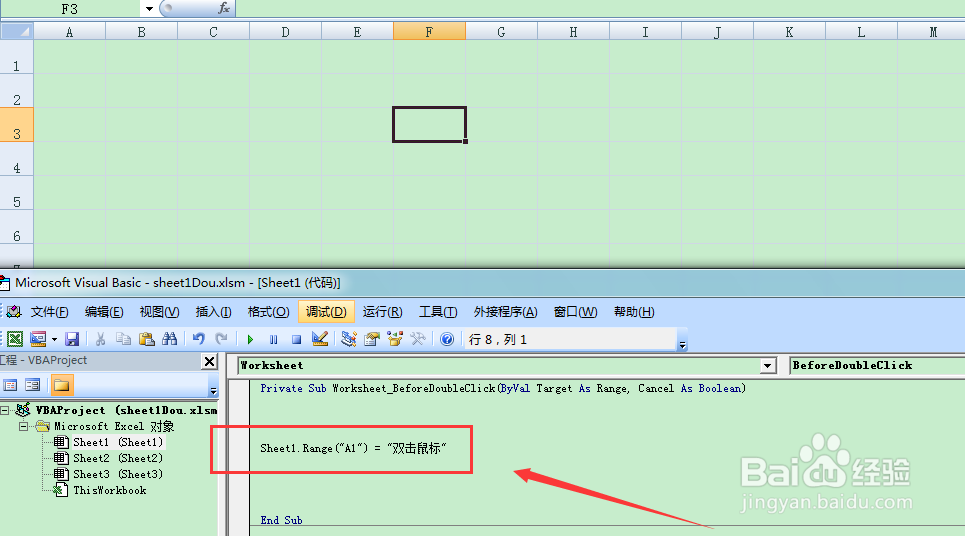The image size is (965, 536).
Task: Open project pane toolbar options arrow
Action: [x=214, y=391]
